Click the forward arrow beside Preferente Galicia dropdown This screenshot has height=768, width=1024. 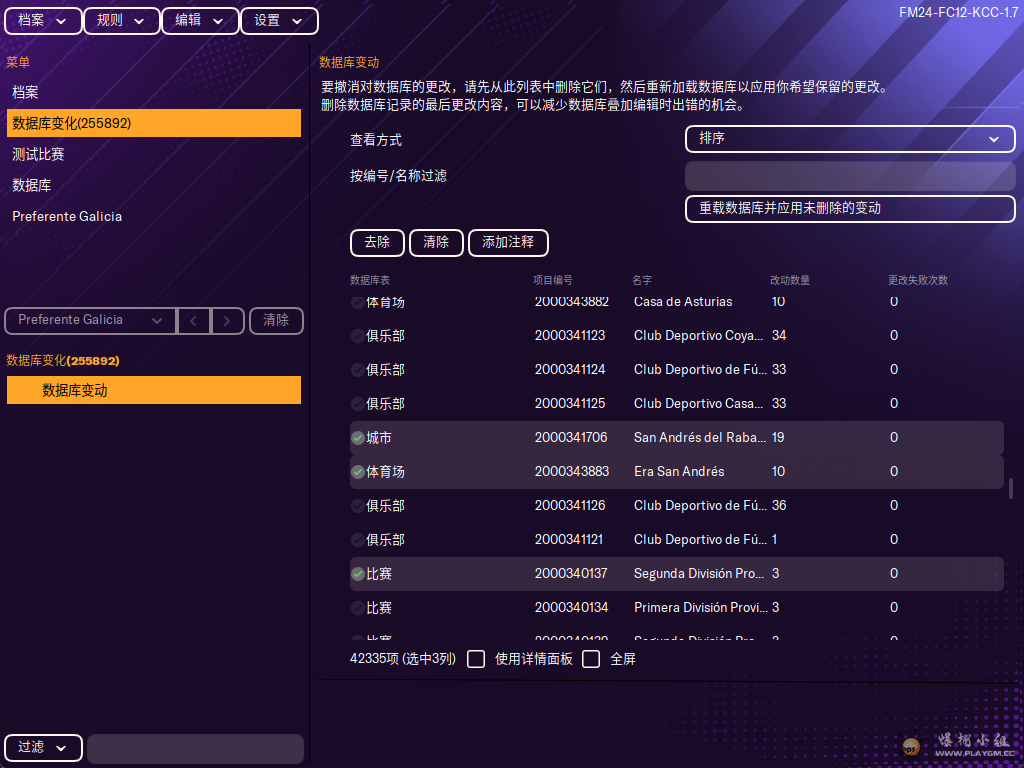[228, 320]
